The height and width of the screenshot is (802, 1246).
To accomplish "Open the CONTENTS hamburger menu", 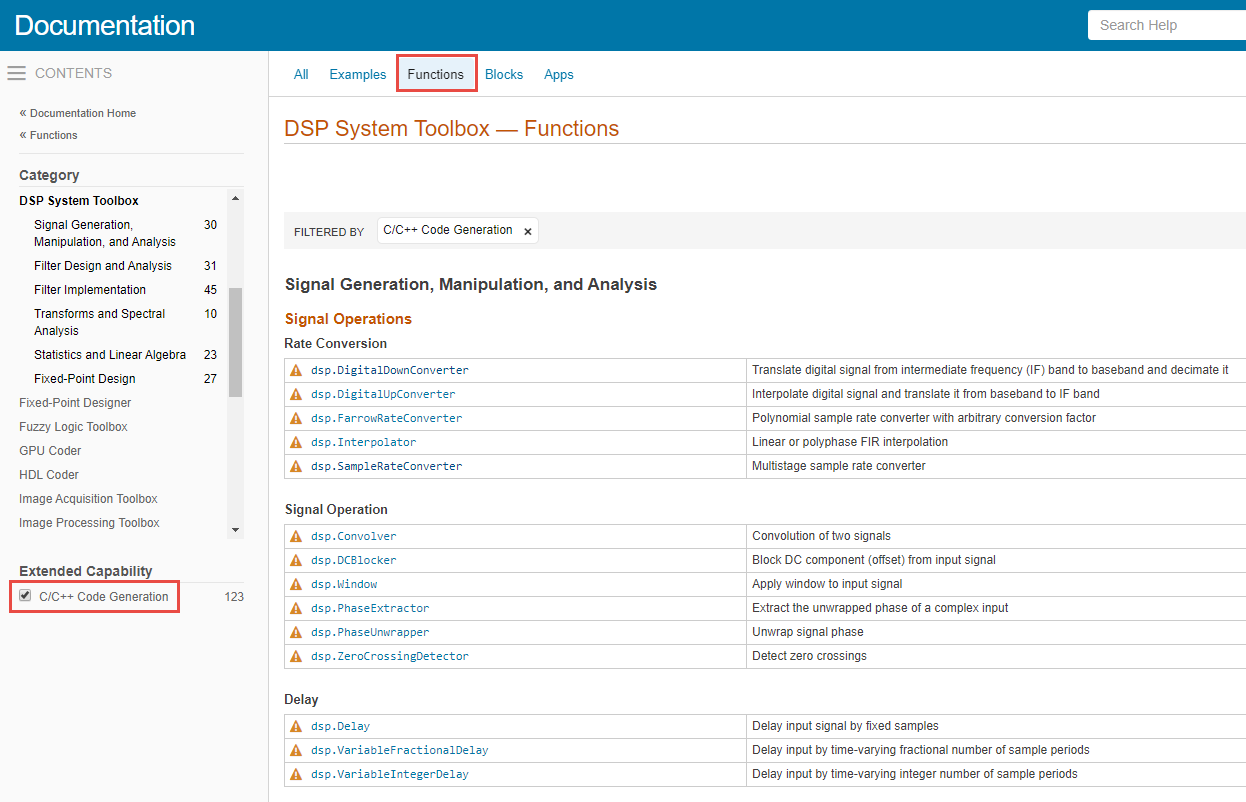I will click(16, 72).
